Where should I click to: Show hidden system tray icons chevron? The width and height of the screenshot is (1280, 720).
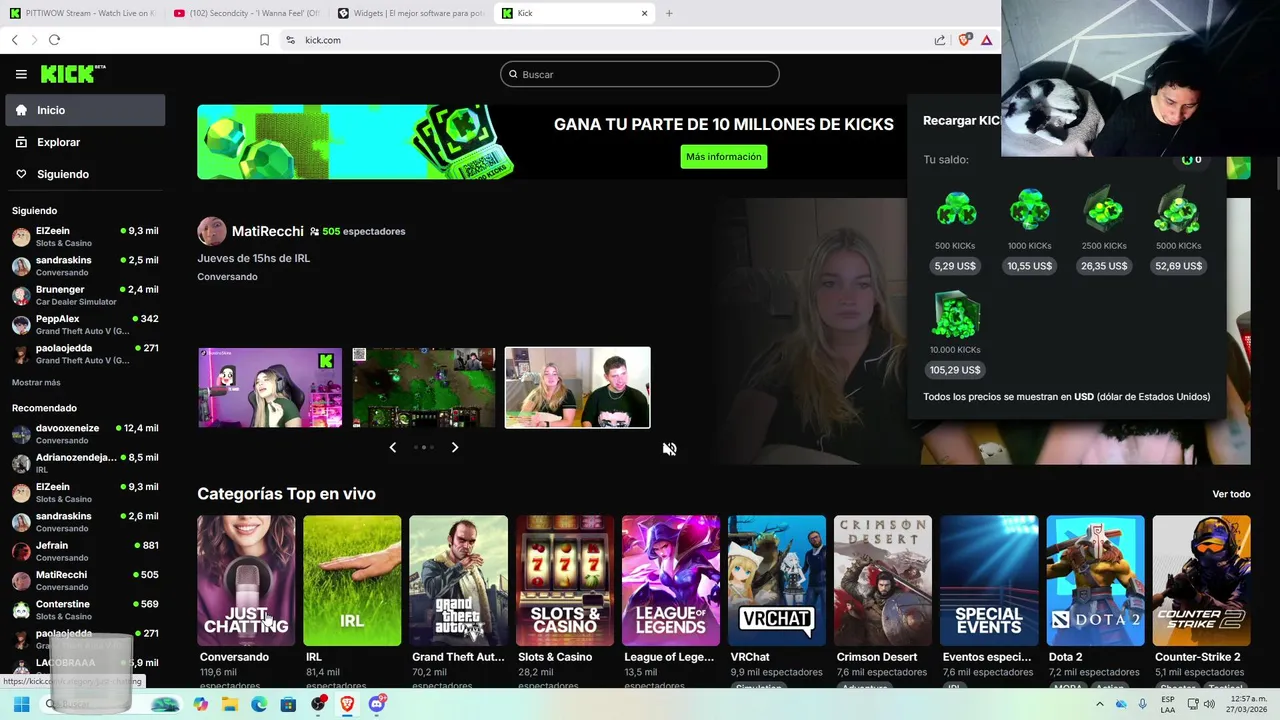[1101, 704]
